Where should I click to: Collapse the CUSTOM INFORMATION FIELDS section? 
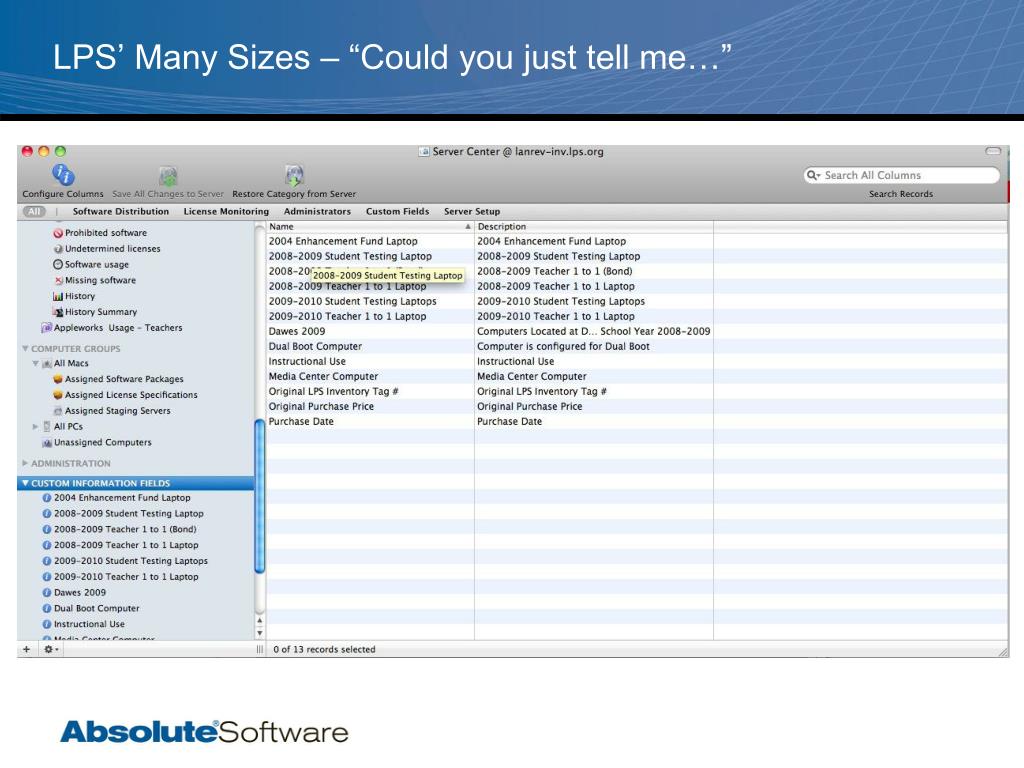(x=25, y=483)
